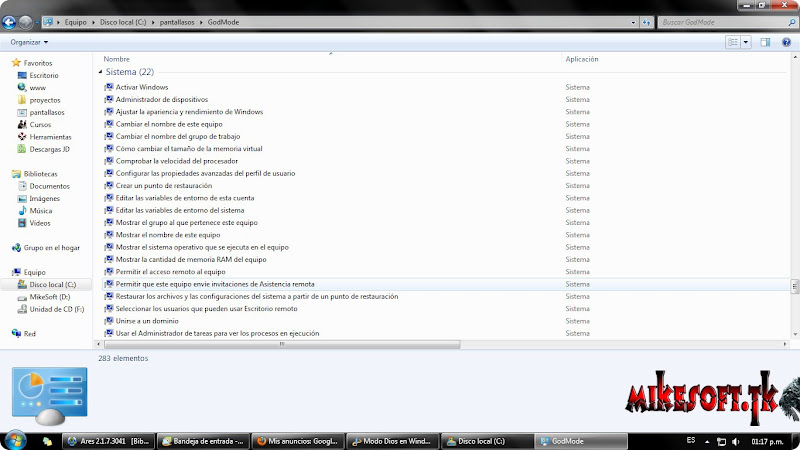Viewport: 800px width, 450px height.
Task: Switch to Bandeja de entrada taskbar button
Action: point(204,441)
